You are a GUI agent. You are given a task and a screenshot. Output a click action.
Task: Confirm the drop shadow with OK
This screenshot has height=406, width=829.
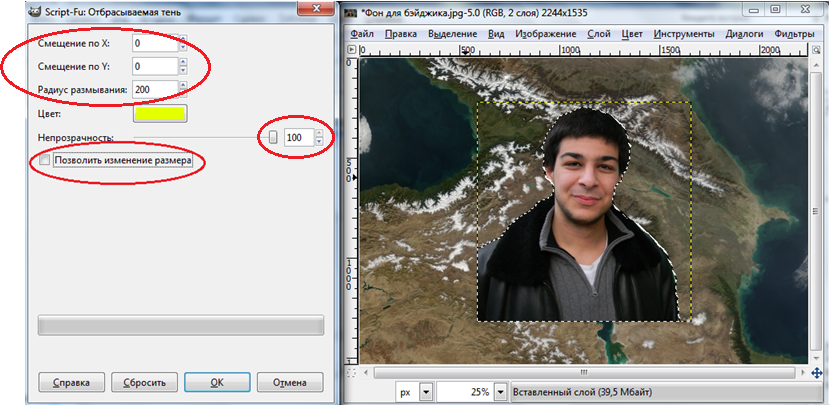pos(217,382)
